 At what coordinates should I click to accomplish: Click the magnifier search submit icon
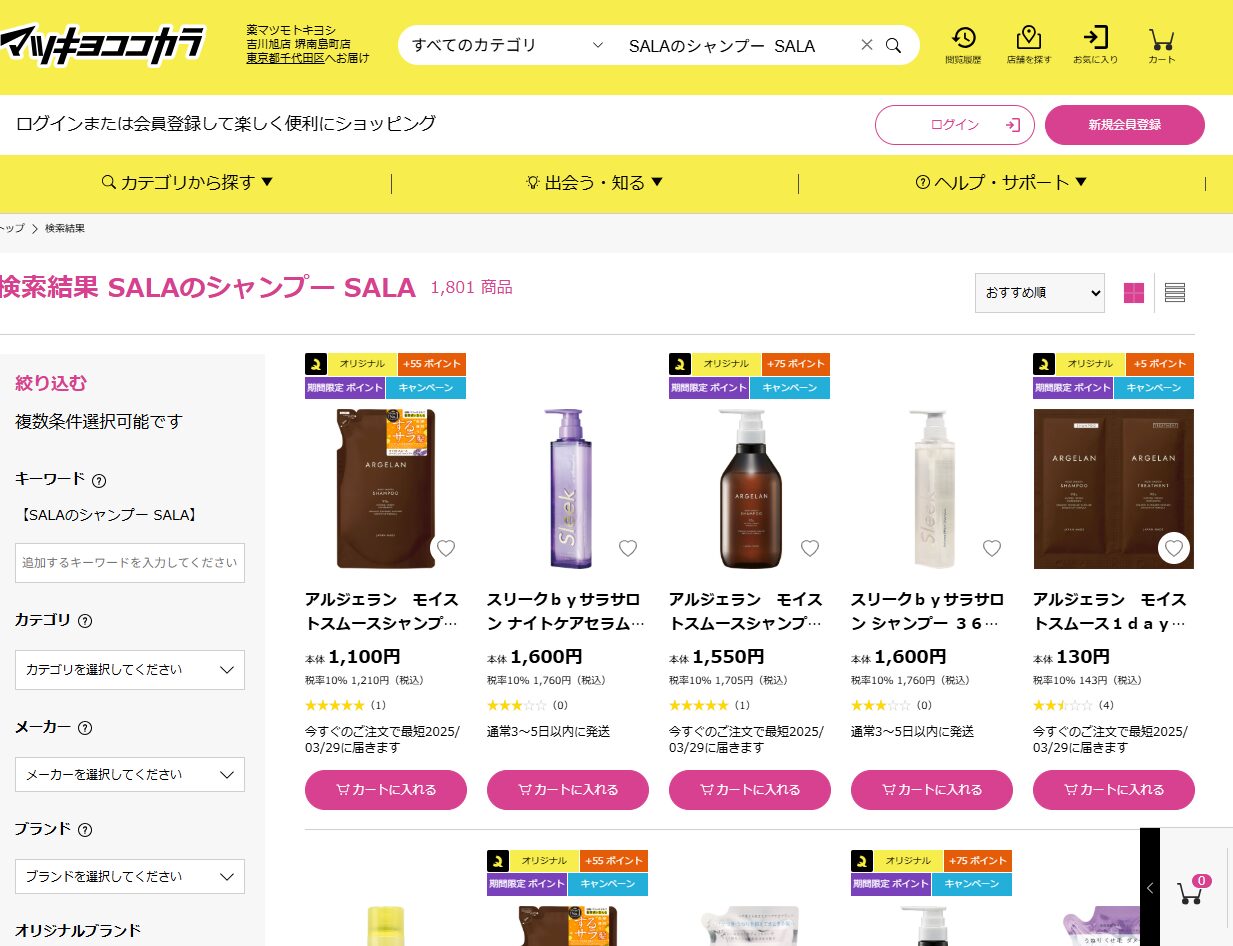coord(894,45)
